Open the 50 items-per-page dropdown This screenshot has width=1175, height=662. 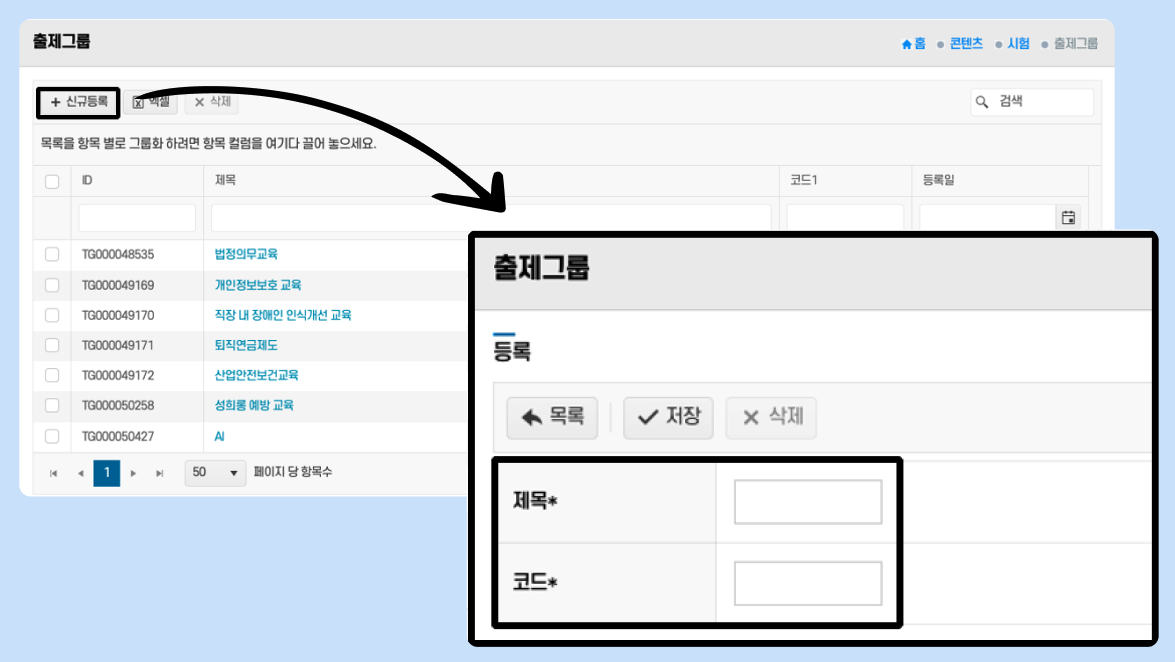tap(215, 473)
